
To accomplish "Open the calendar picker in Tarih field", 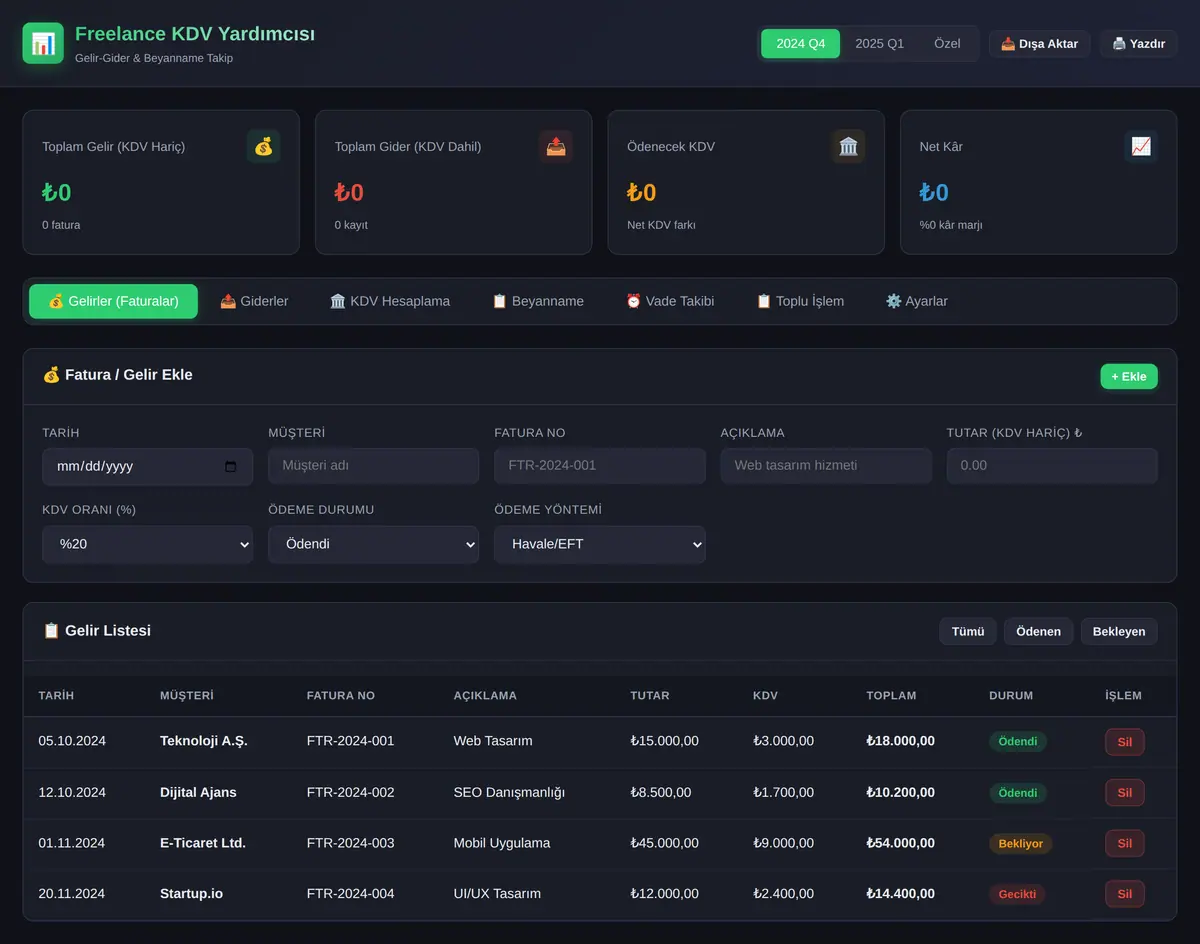I will coord(231,466).
